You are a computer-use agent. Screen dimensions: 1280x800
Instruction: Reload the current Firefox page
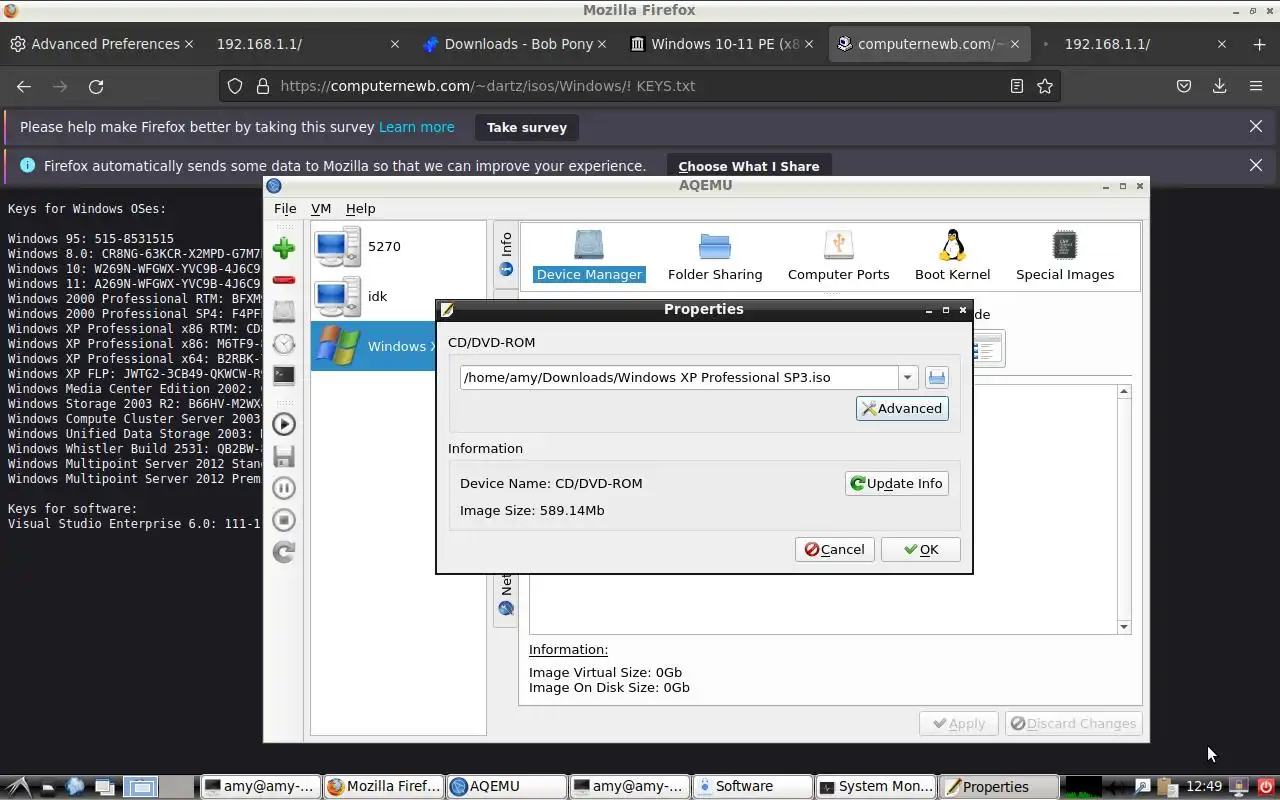point(96,86)
